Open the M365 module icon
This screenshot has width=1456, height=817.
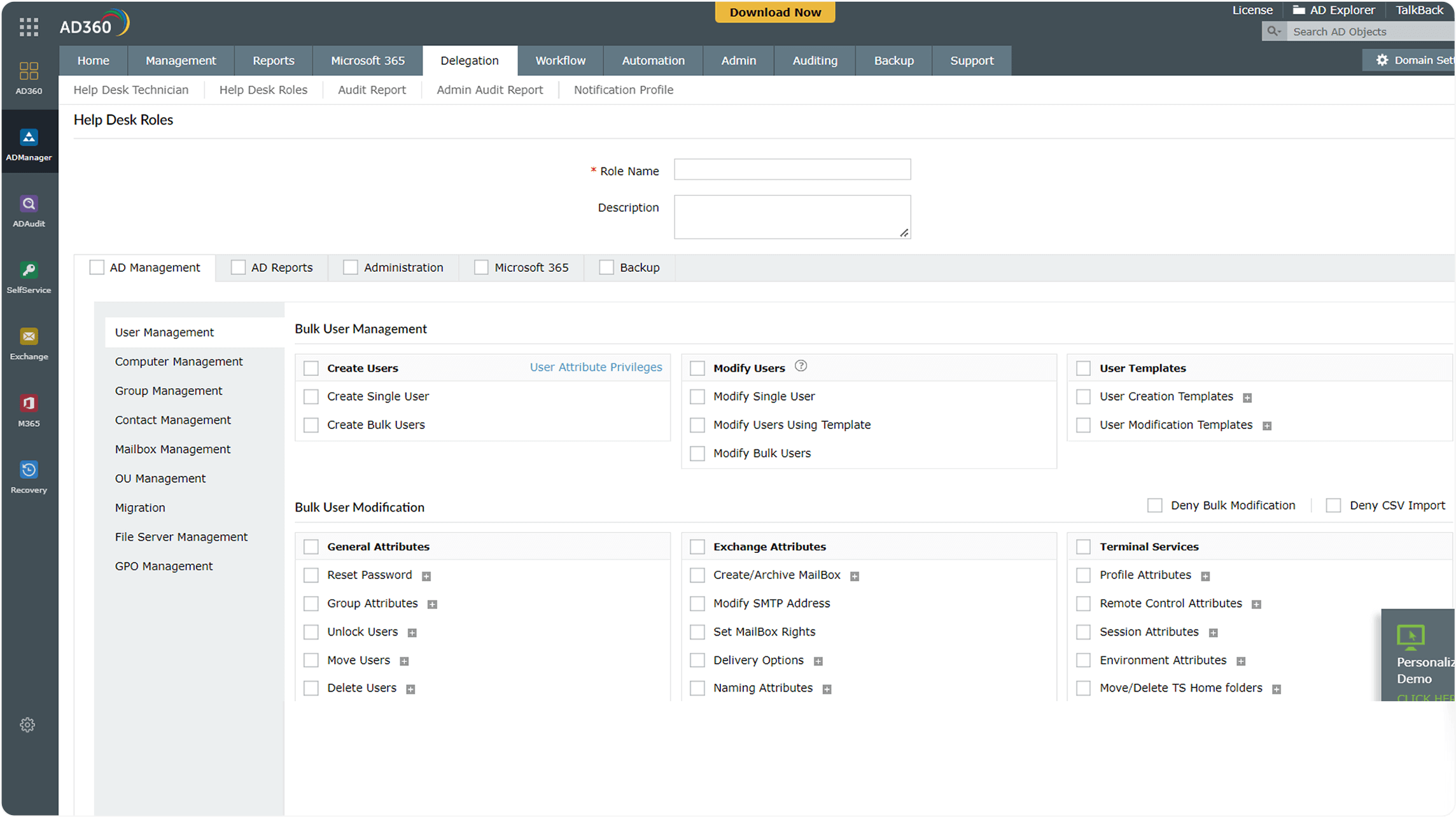point(29,408)
